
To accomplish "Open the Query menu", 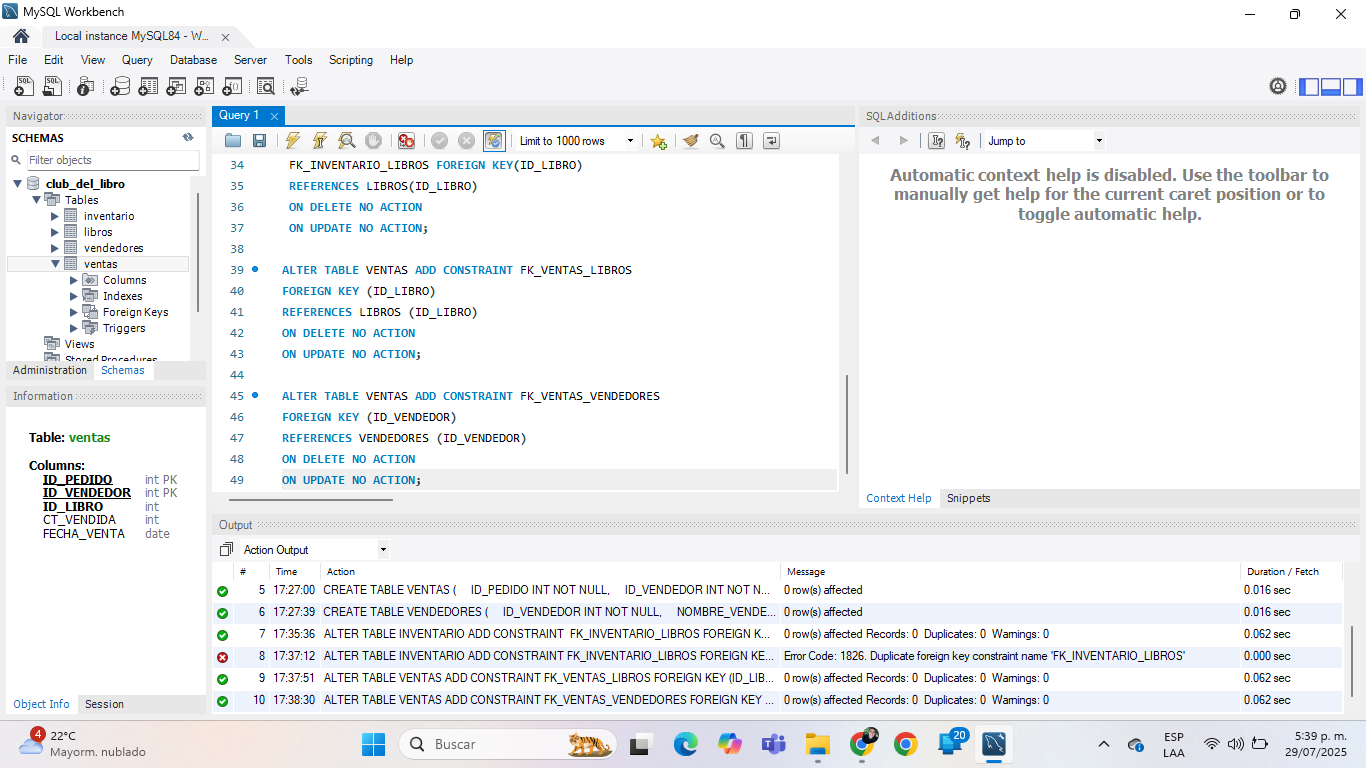I will pyautogui.click(x=137, y=60).
